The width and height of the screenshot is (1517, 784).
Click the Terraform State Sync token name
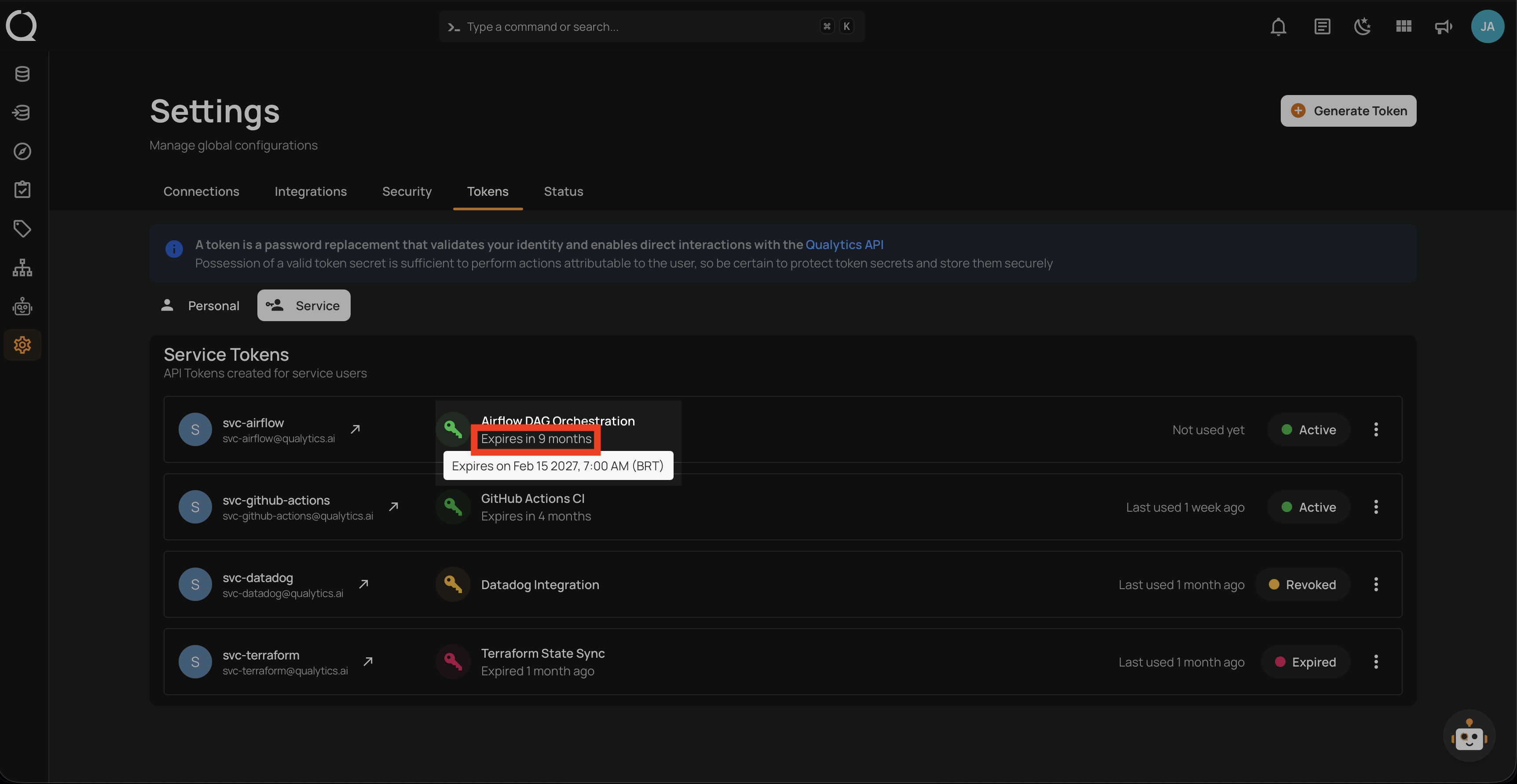point(542,653)
